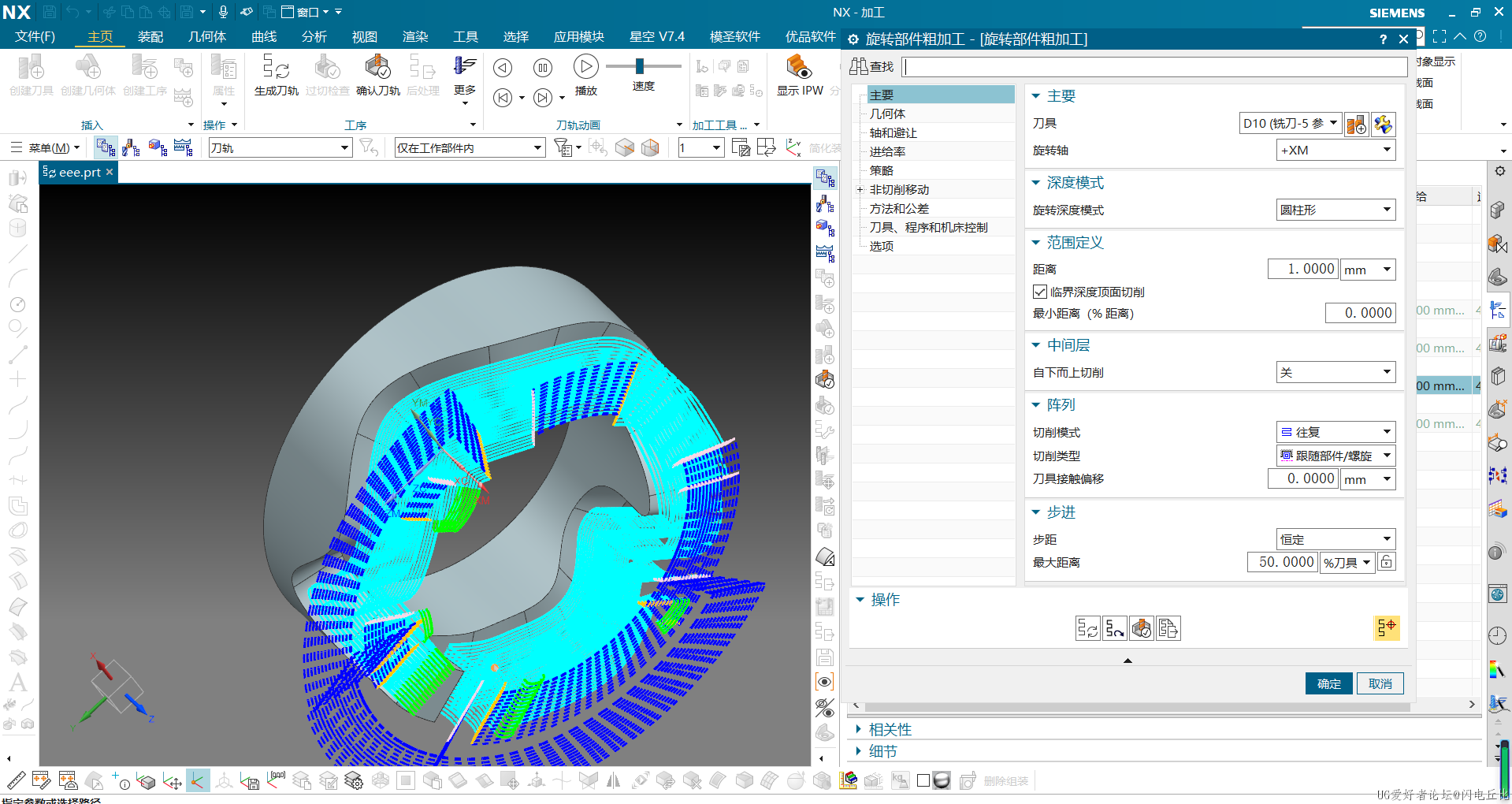This screenshot has width=1512, height=804.
Task: Click the dialog help question mark icon
Action: [1383, 39]
